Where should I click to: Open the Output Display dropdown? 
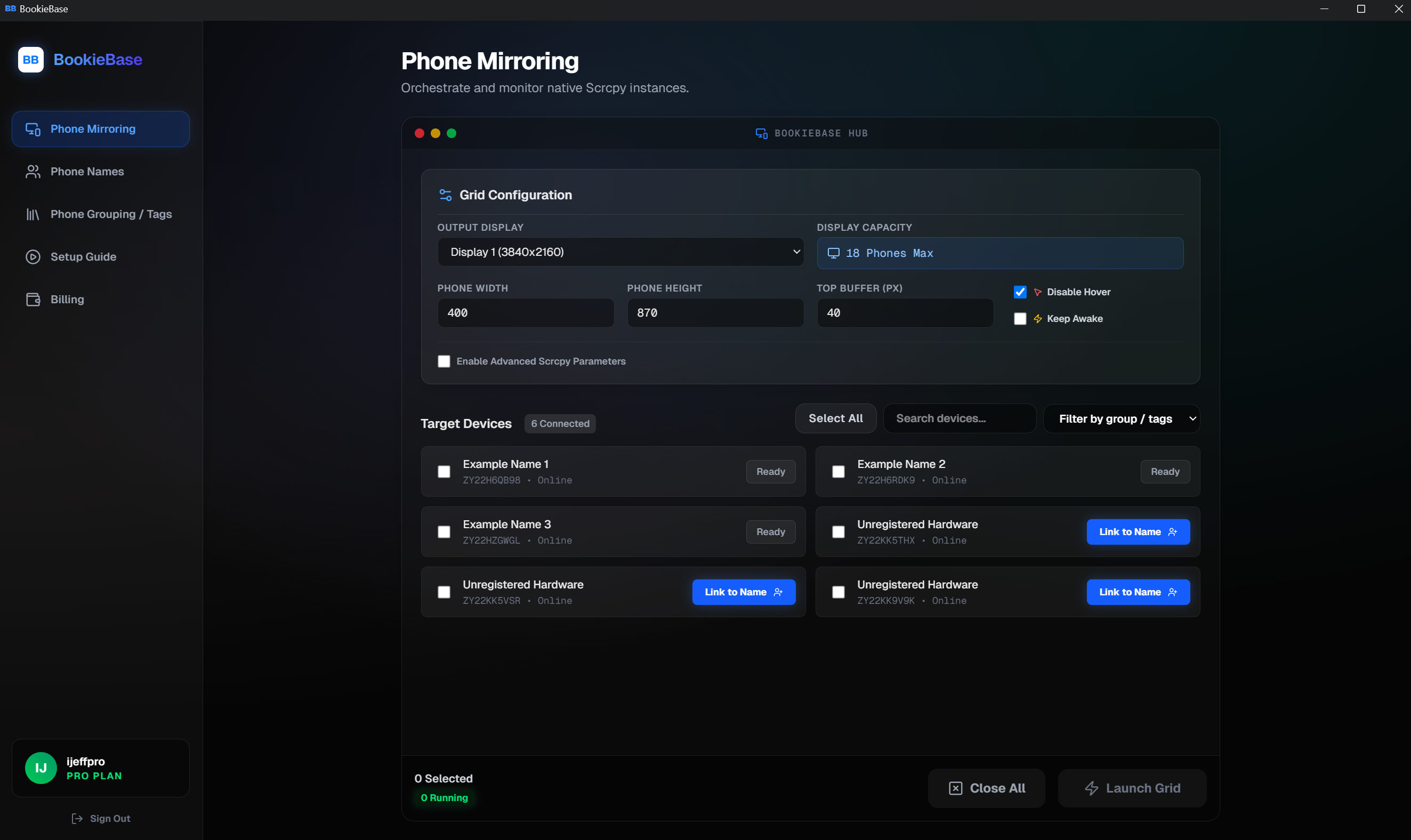[620, 252]
